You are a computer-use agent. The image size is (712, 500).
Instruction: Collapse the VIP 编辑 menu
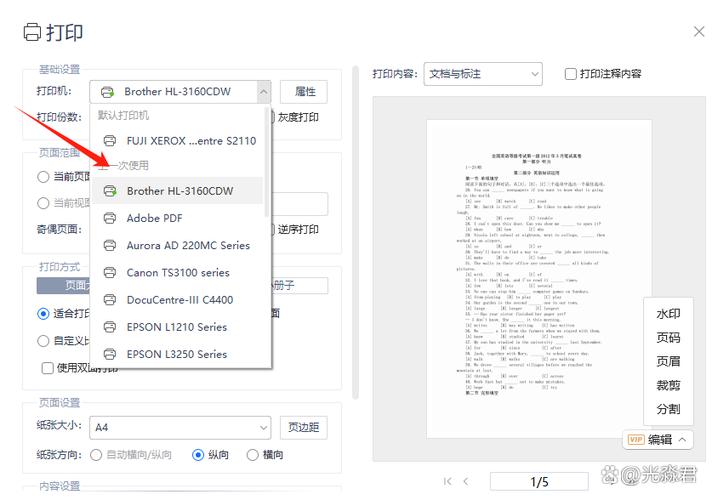click(x=682, y=440)
